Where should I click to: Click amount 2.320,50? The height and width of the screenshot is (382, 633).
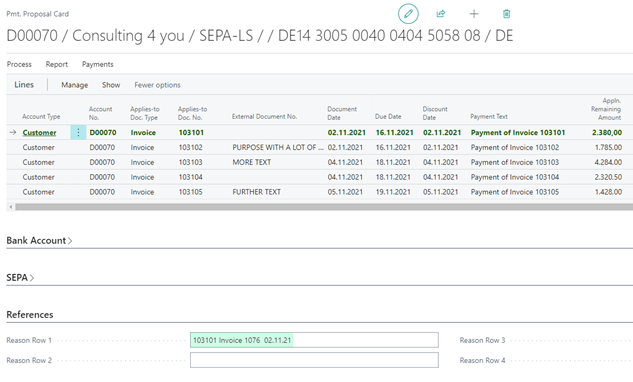pyautogui.click(x=608, y=177)
